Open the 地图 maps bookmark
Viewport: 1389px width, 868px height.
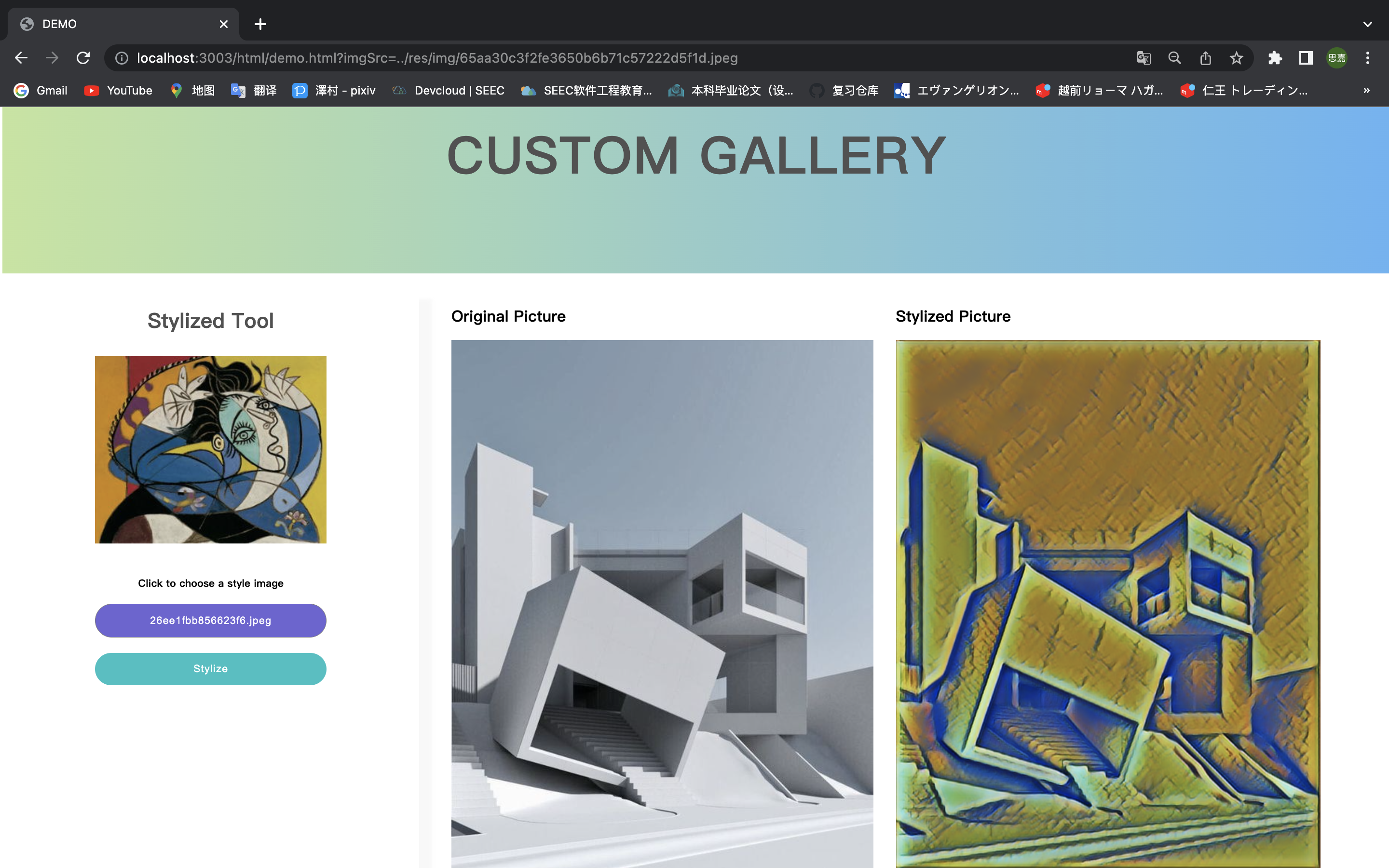click(192, 90)
